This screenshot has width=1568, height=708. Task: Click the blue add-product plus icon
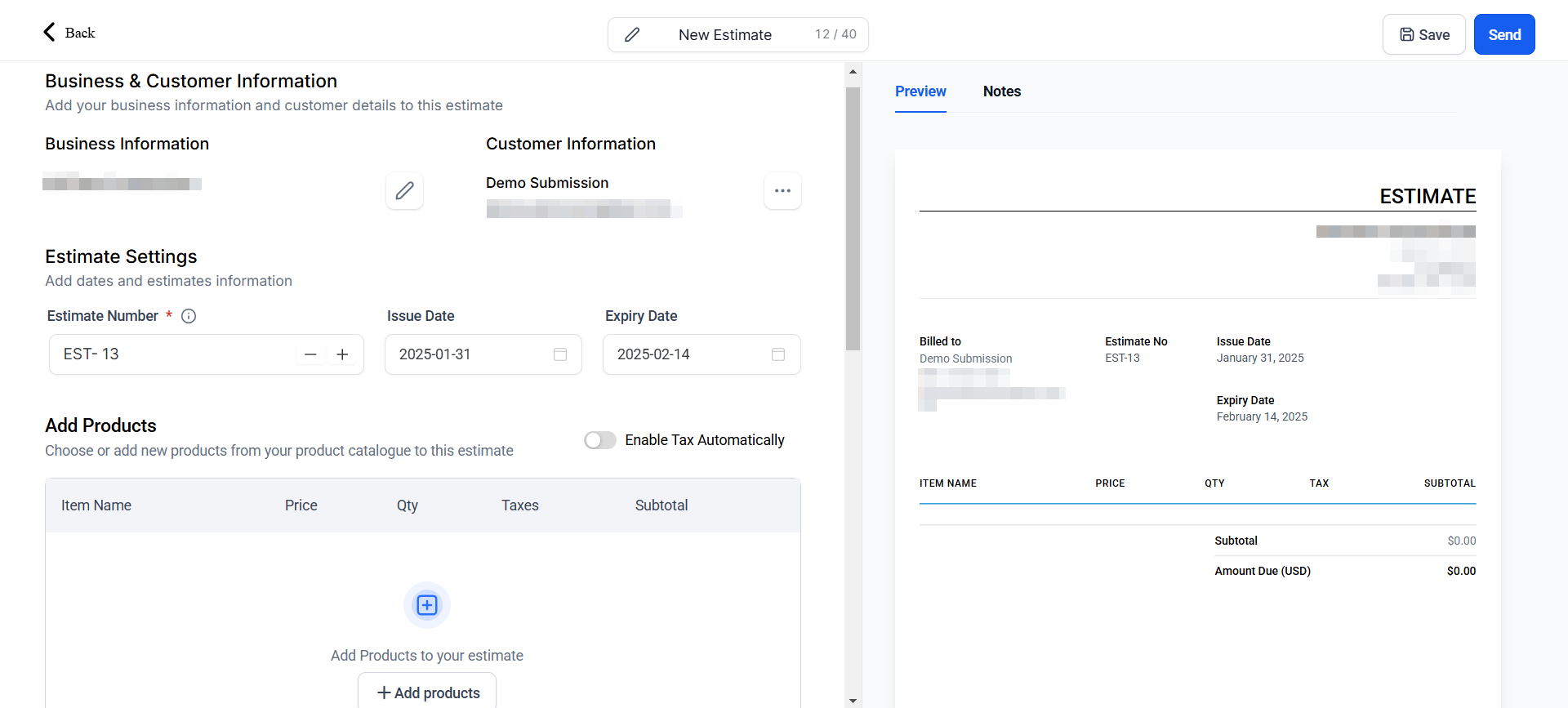(x=427, y=605)
